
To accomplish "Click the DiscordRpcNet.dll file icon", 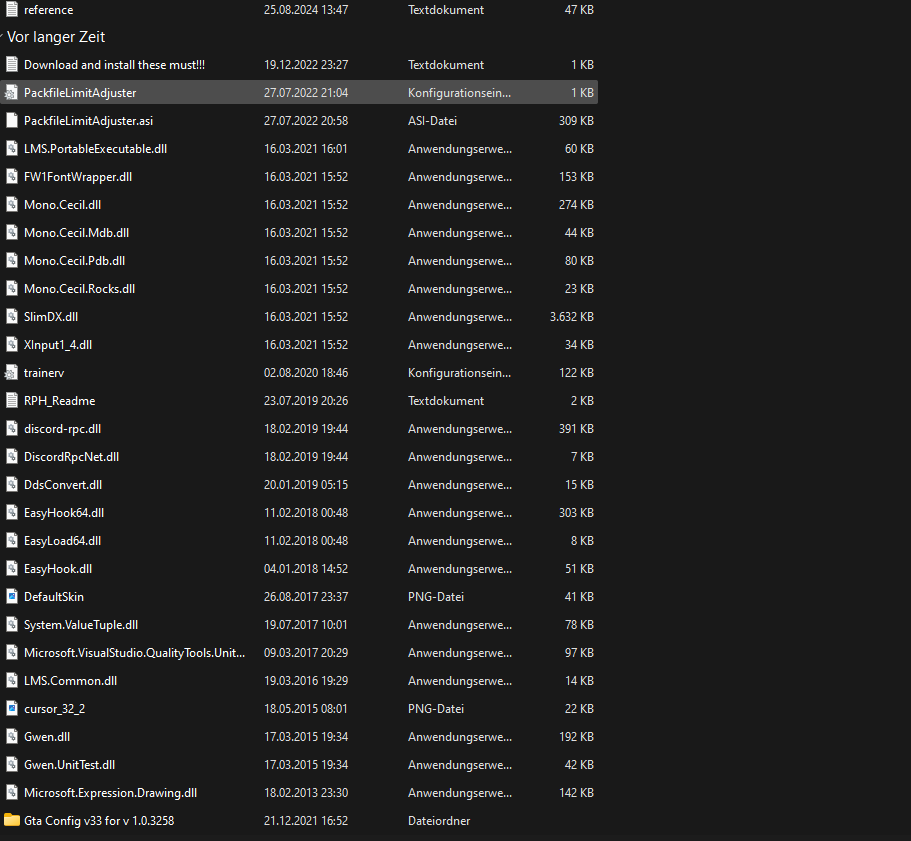I will point(12,457).
